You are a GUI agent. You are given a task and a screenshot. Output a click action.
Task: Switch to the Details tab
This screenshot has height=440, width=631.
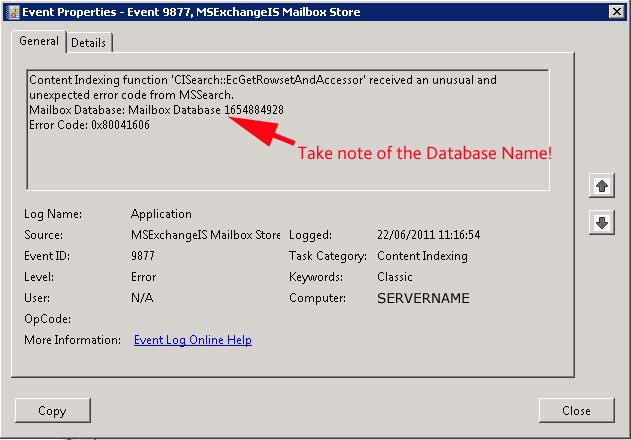point(89,43)
